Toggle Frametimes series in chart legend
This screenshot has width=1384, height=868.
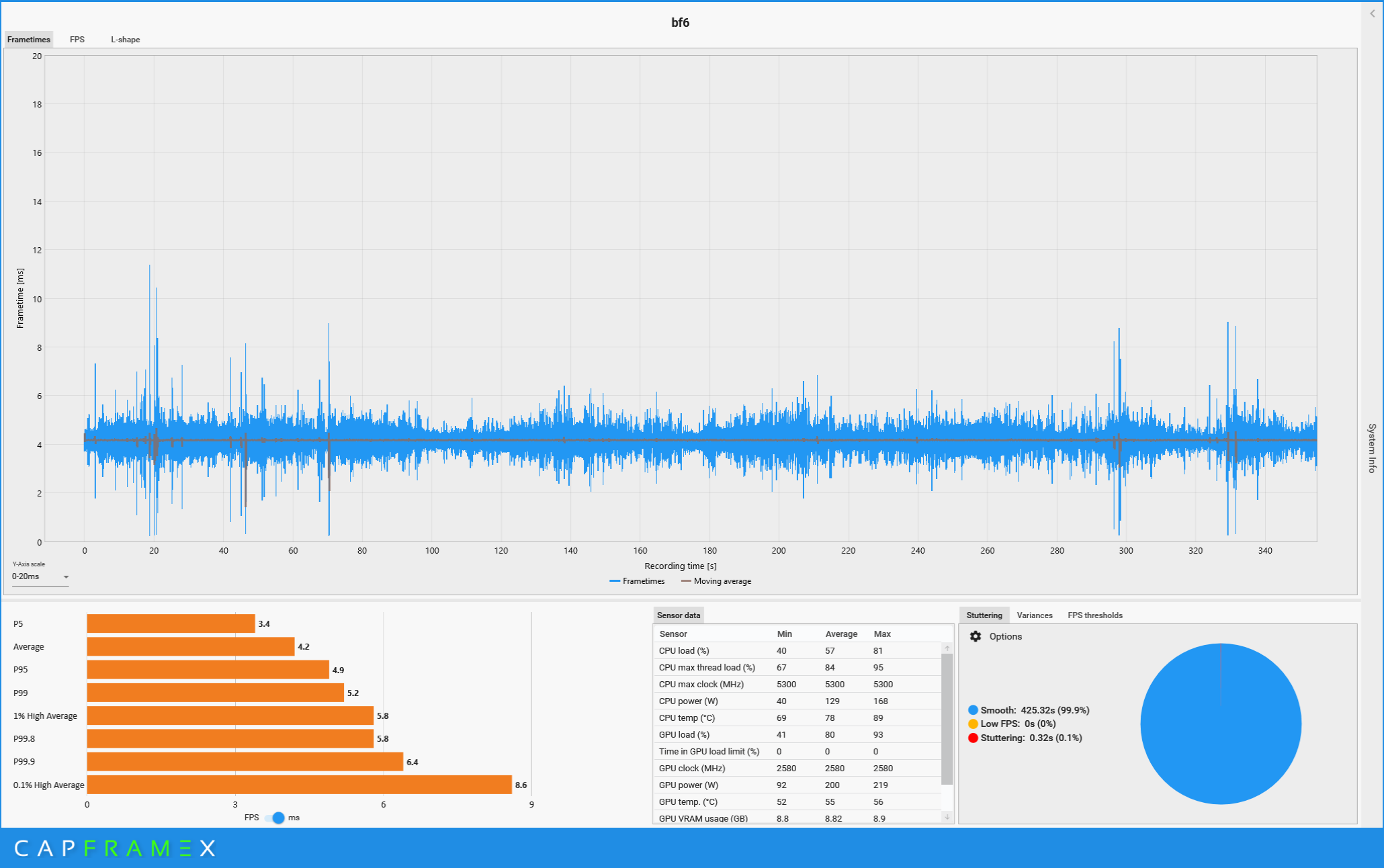pyautogui.click(x=636, y=581)
